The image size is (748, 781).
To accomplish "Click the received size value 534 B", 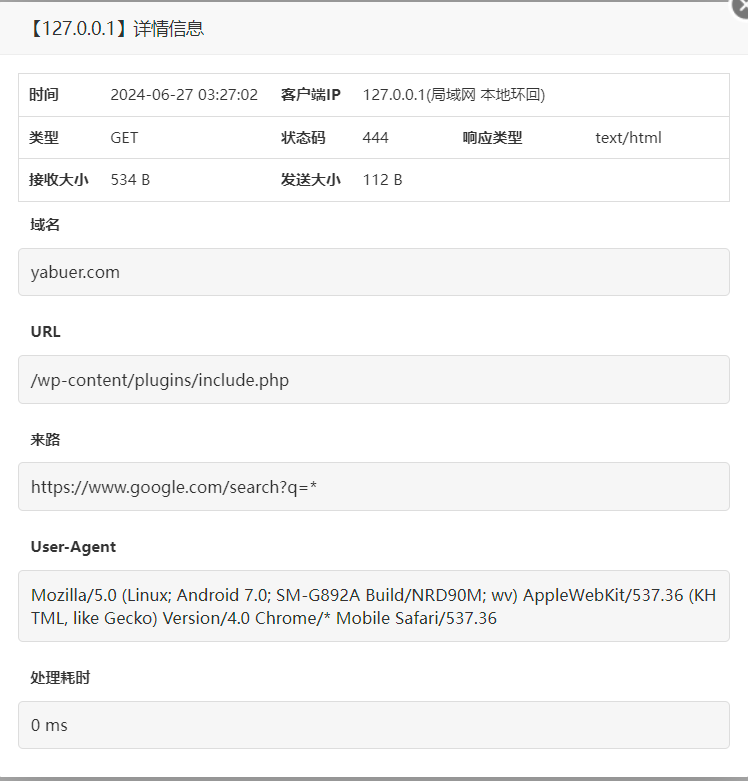I will (x=130, y=180).
